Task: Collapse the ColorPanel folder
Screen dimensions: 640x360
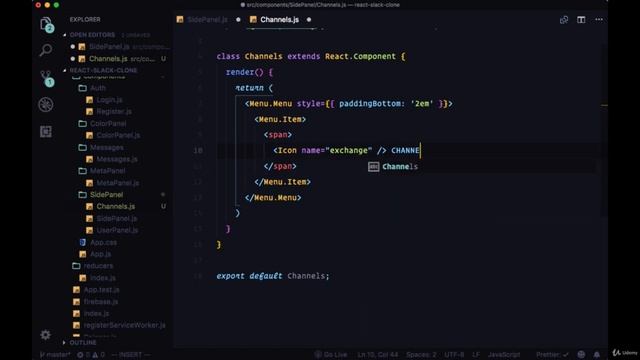Action: coord(108,123)
